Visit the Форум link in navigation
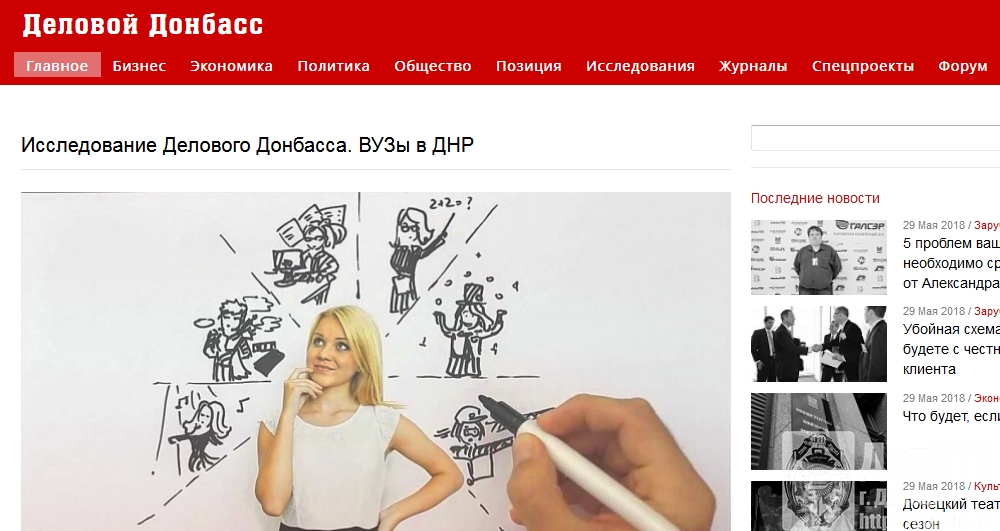 (x=963, y=66)
